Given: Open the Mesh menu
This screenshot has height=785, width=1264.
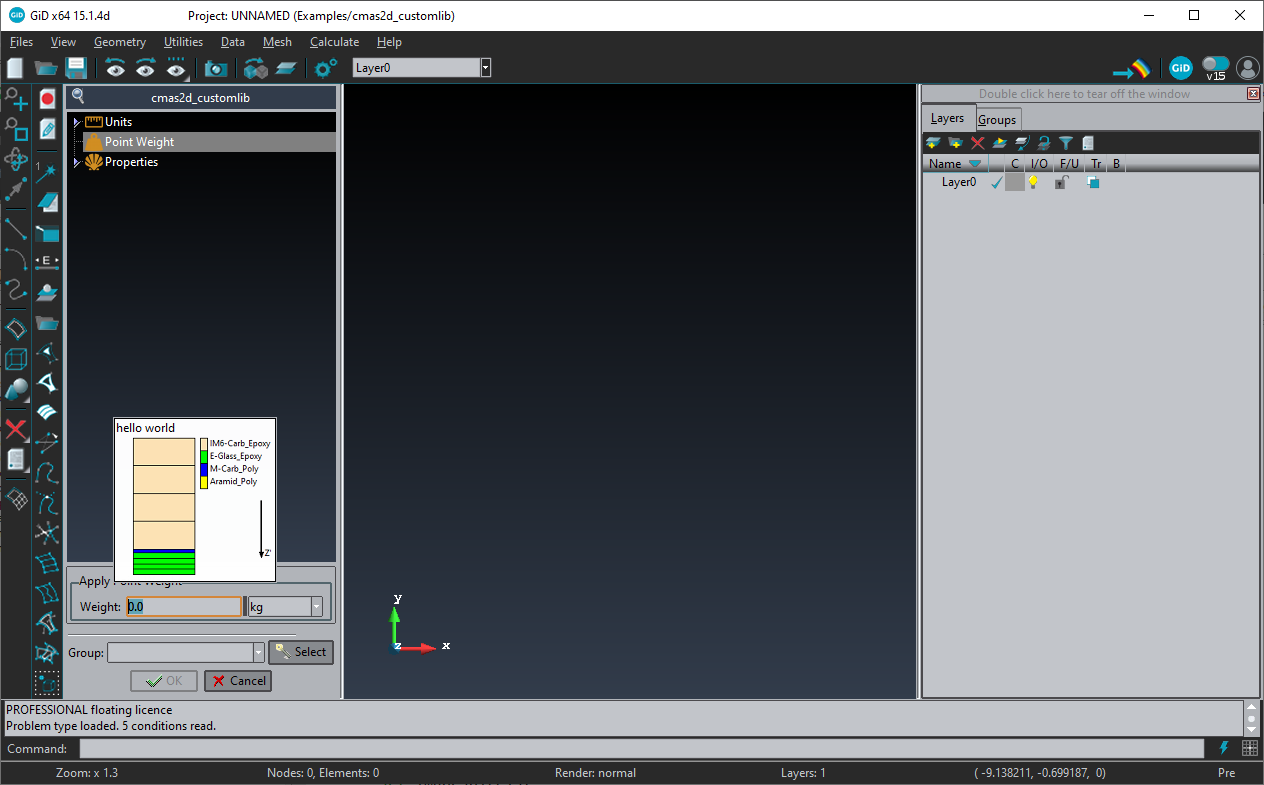Looking at the screenshot, I should (277, 42).
